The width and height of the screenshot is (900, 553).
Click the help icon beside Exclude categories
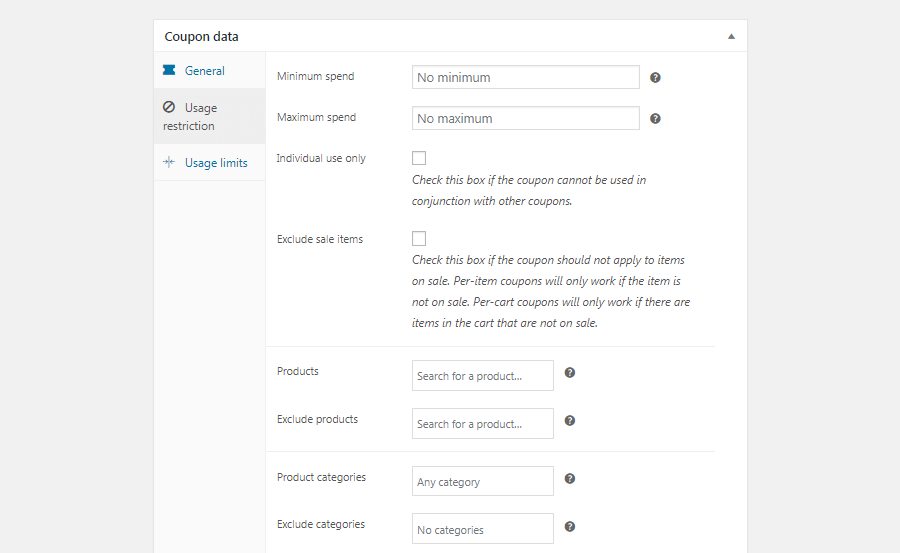570,526
